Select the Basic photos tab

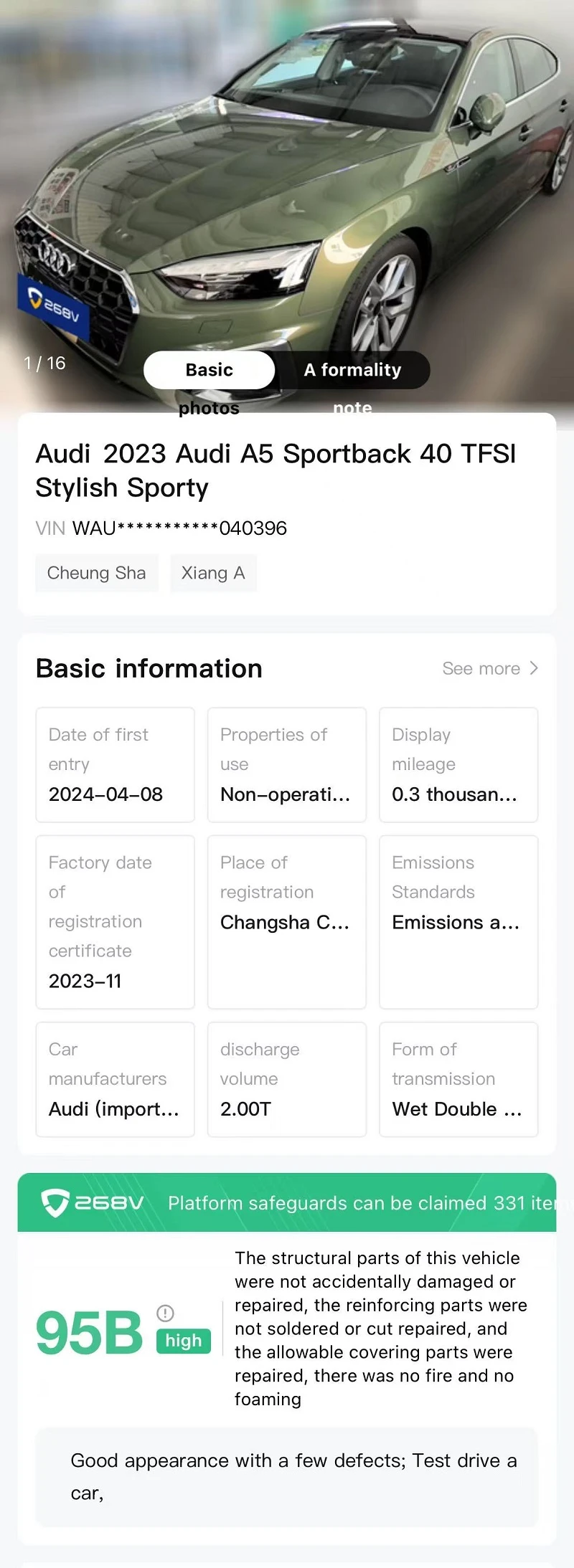tap(209, 370)
